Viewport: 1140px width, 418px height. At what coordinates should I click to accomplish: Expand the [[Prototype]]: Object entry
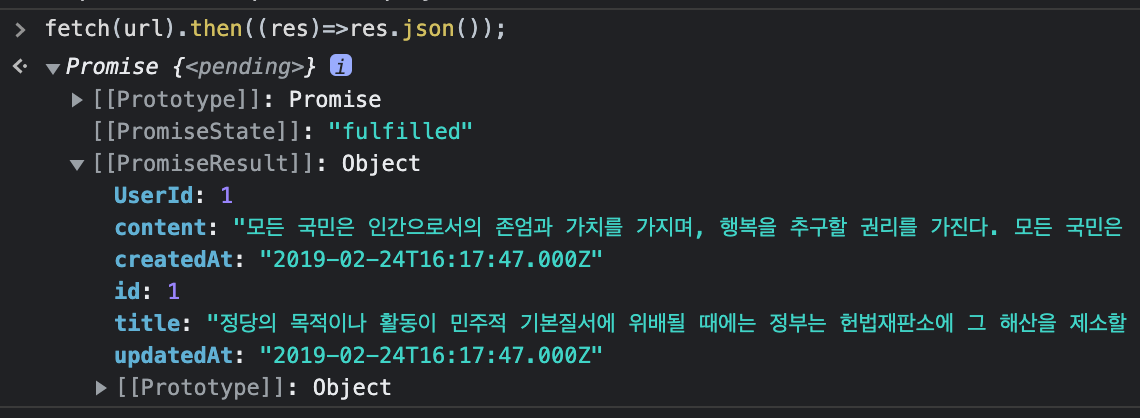101,388
